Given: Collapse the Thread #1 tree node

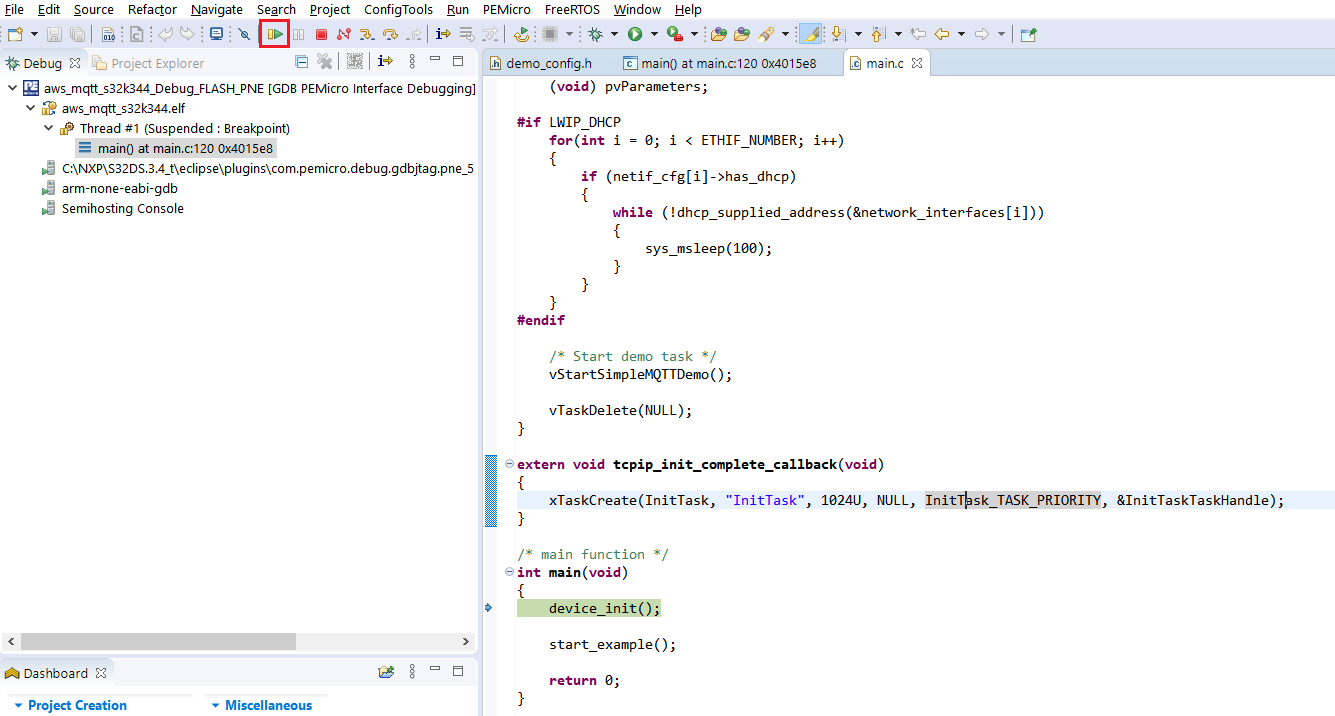Looking at the screenshot, I should click(x=49, y=128).
